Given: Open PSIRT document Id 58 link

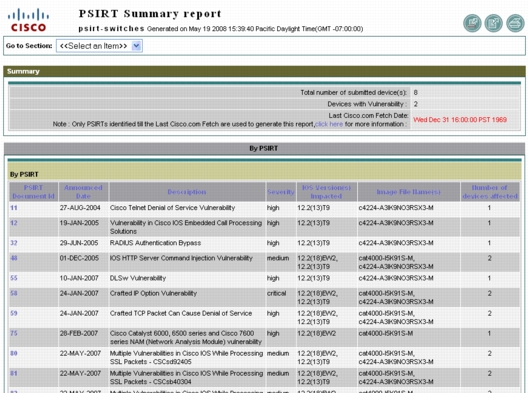Looking at the screenshot, I should pyautogui.click(x=14, y=293).
